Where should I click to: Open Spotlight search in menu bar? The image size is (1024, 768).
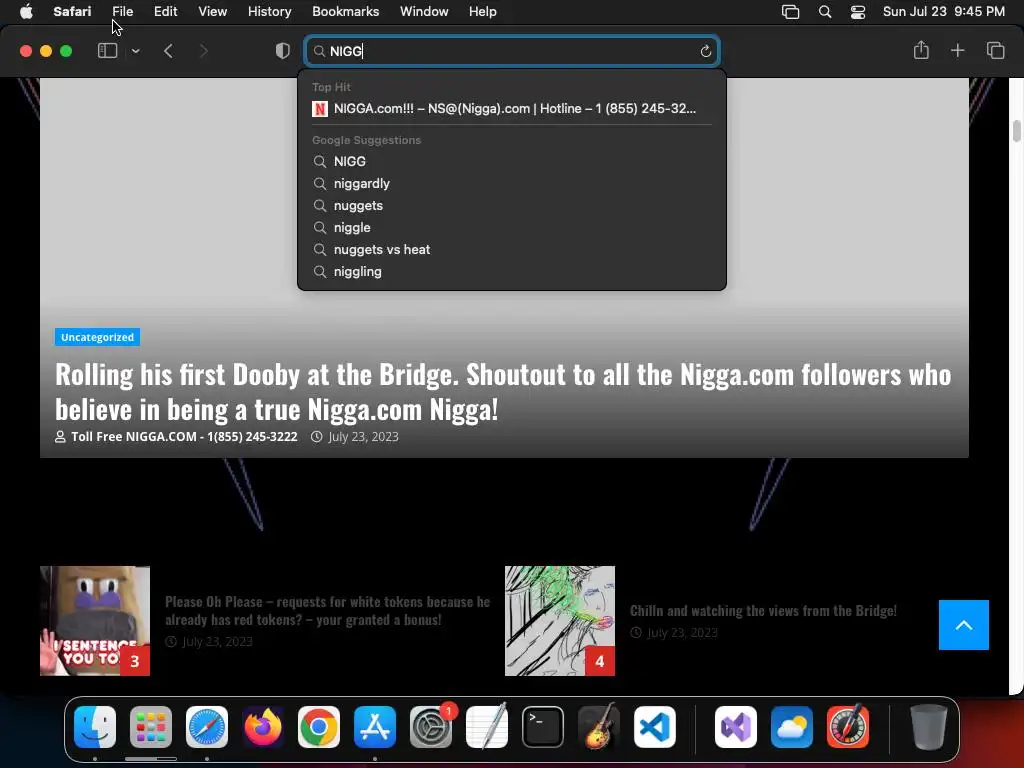[825, 12]
